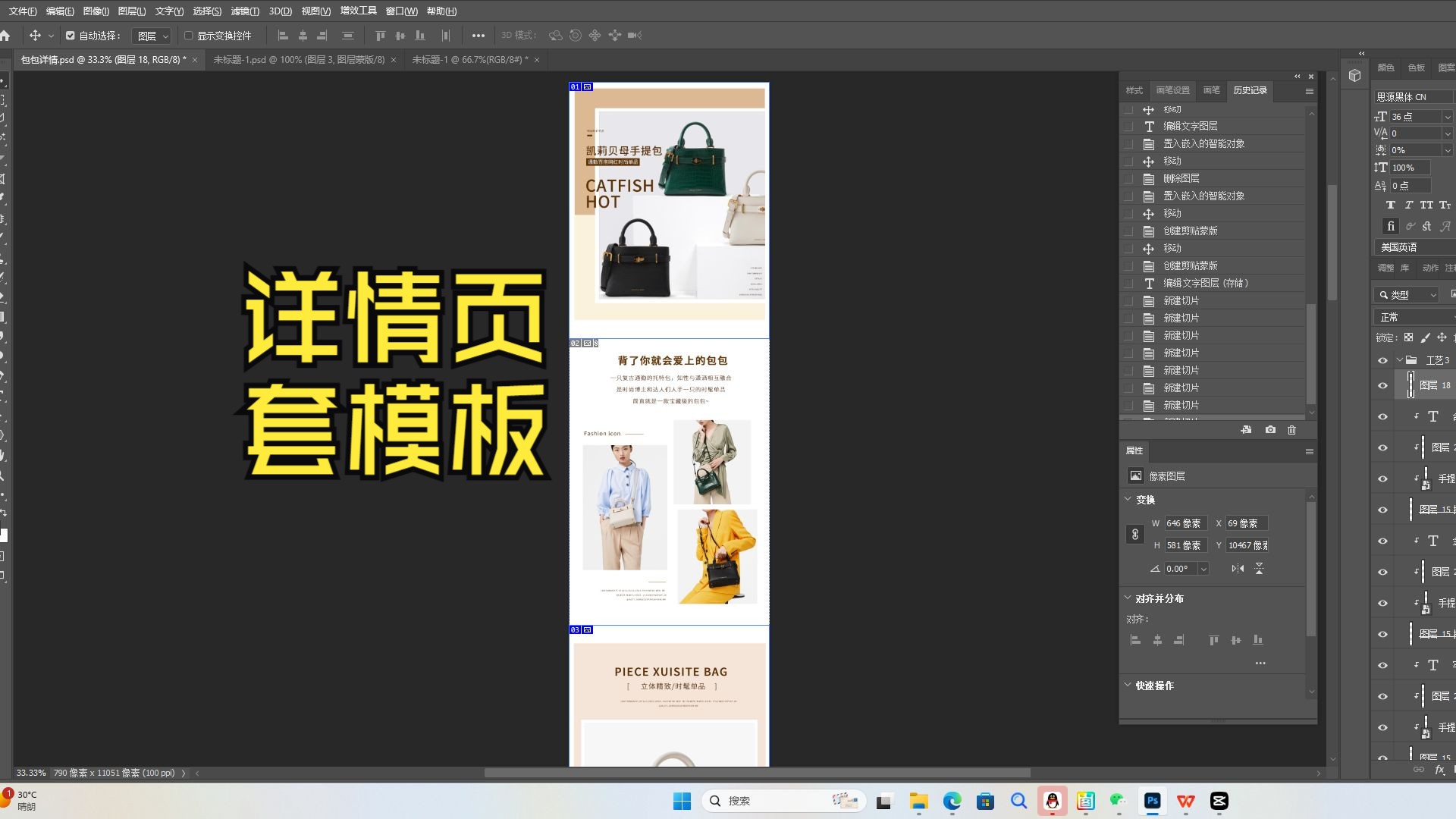Toggle the Auto-Select (自动选择) checkbox
This screenshot has width=1456, height=819.
(x=71, y=36)
